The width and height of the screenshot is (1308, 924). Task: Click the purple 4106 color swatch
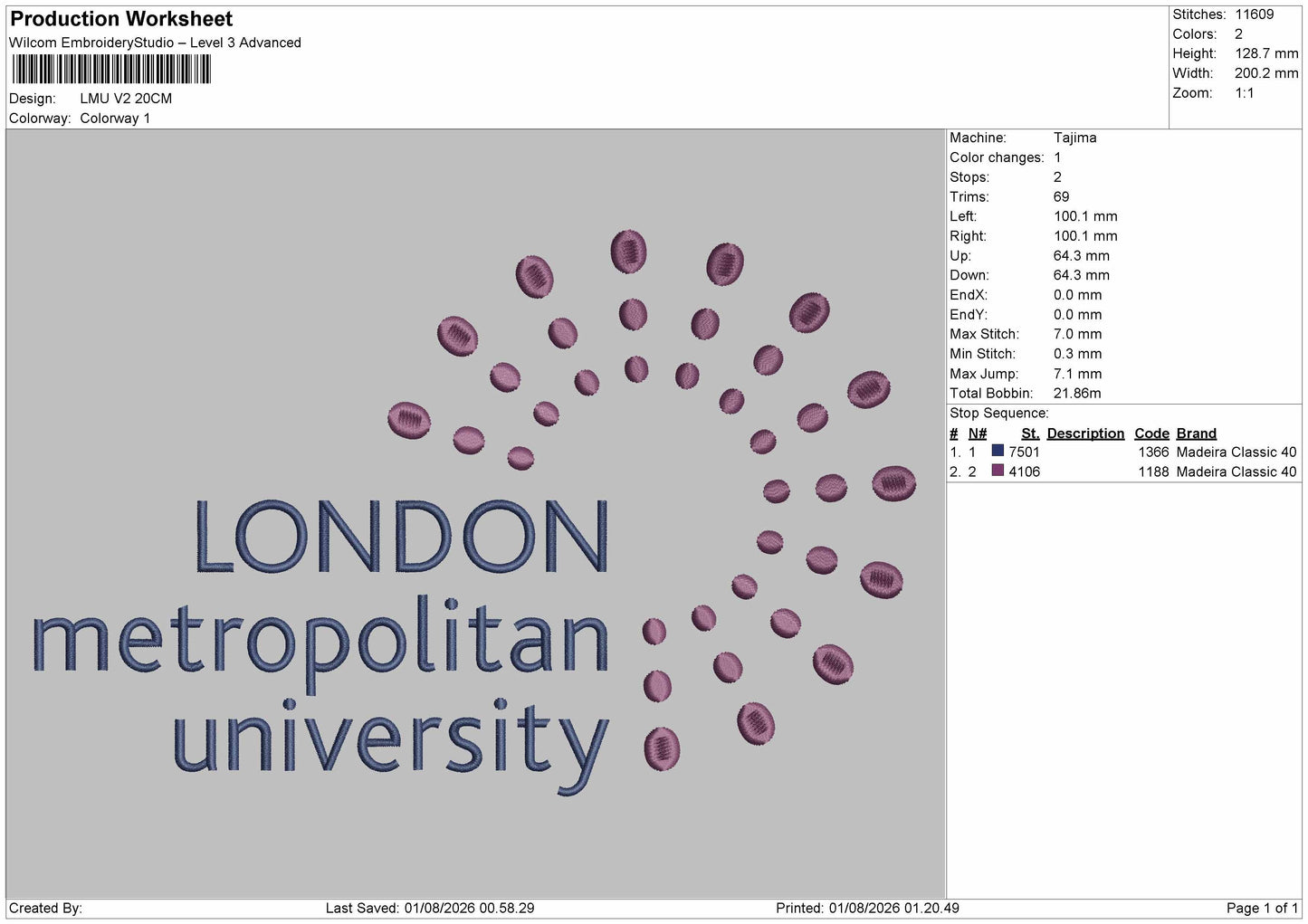click(998, 471)
